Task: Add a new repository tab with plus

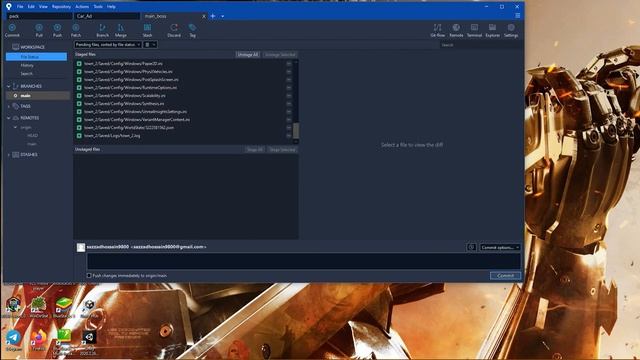Action: click(x=213, y=16)
